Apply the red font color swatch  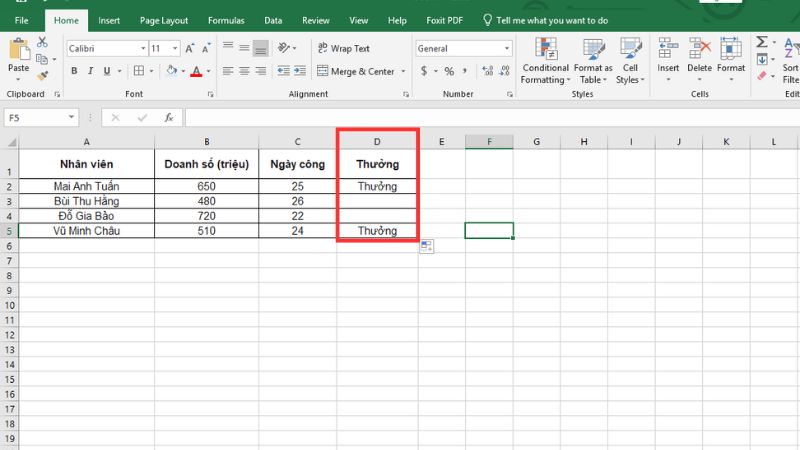tap(195, 71)
